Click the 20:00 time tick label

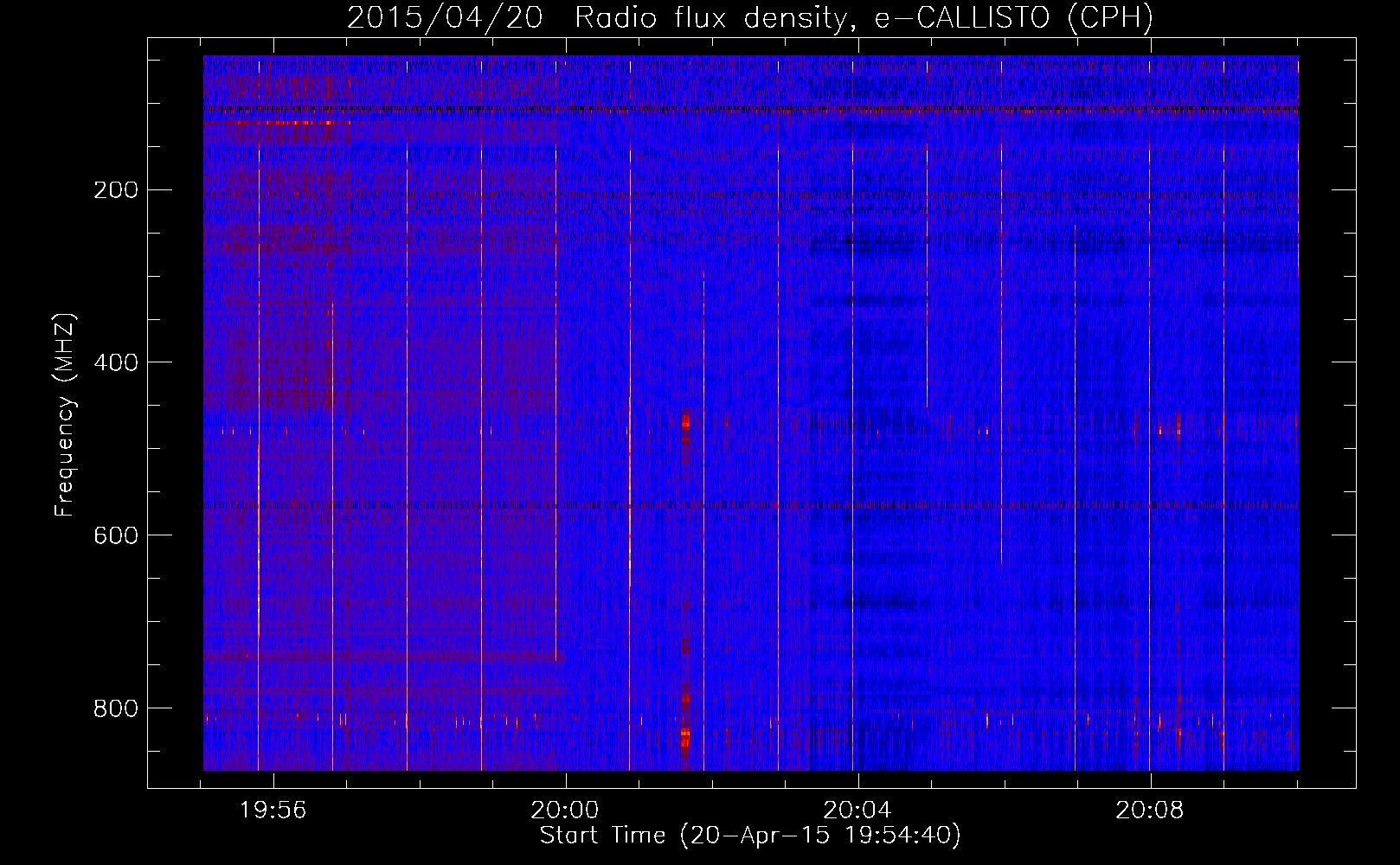[565, 811]
